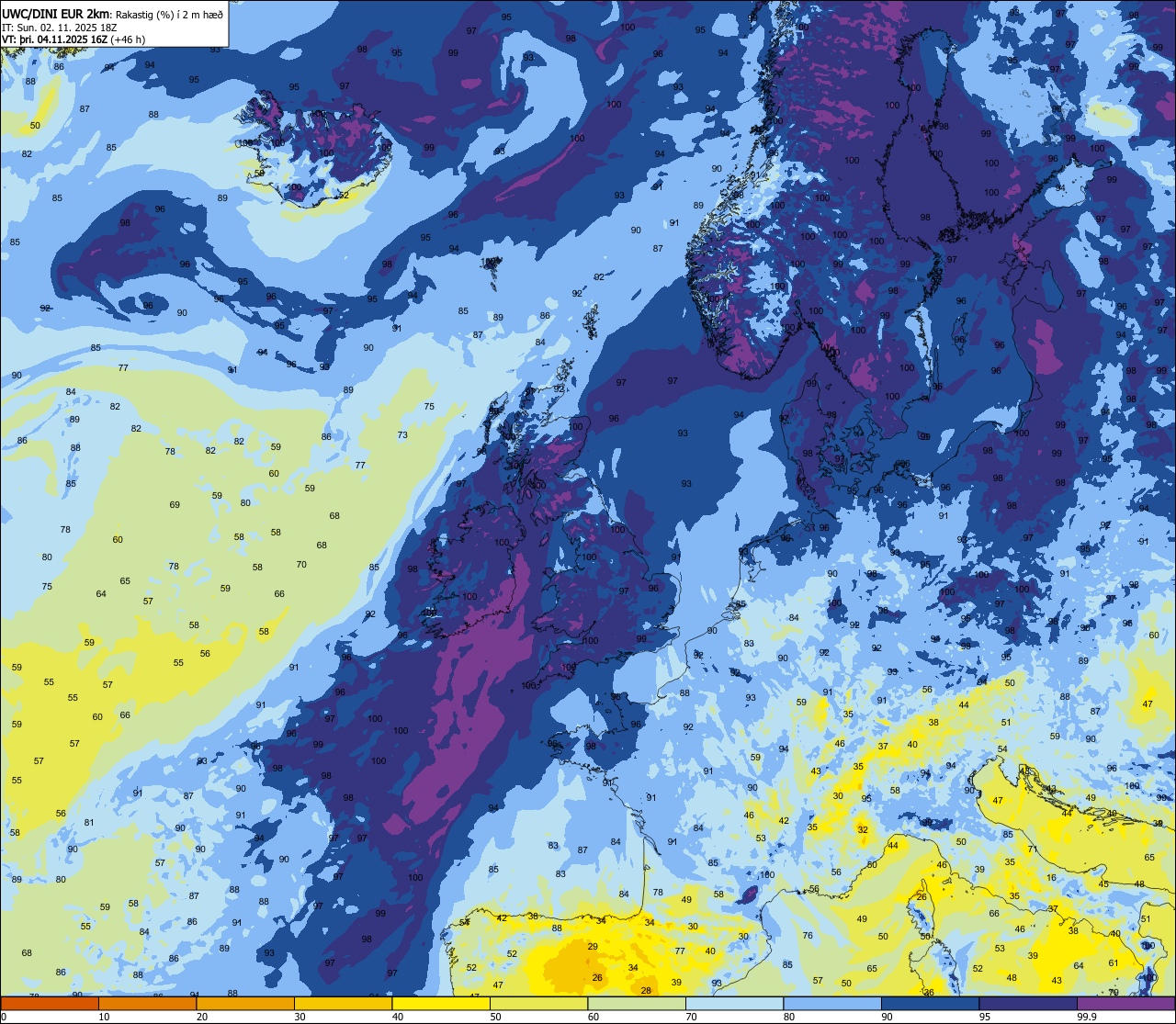Click the legend tick label "80"
The image size is (1176, 1024).
(x=789, y=1017)
